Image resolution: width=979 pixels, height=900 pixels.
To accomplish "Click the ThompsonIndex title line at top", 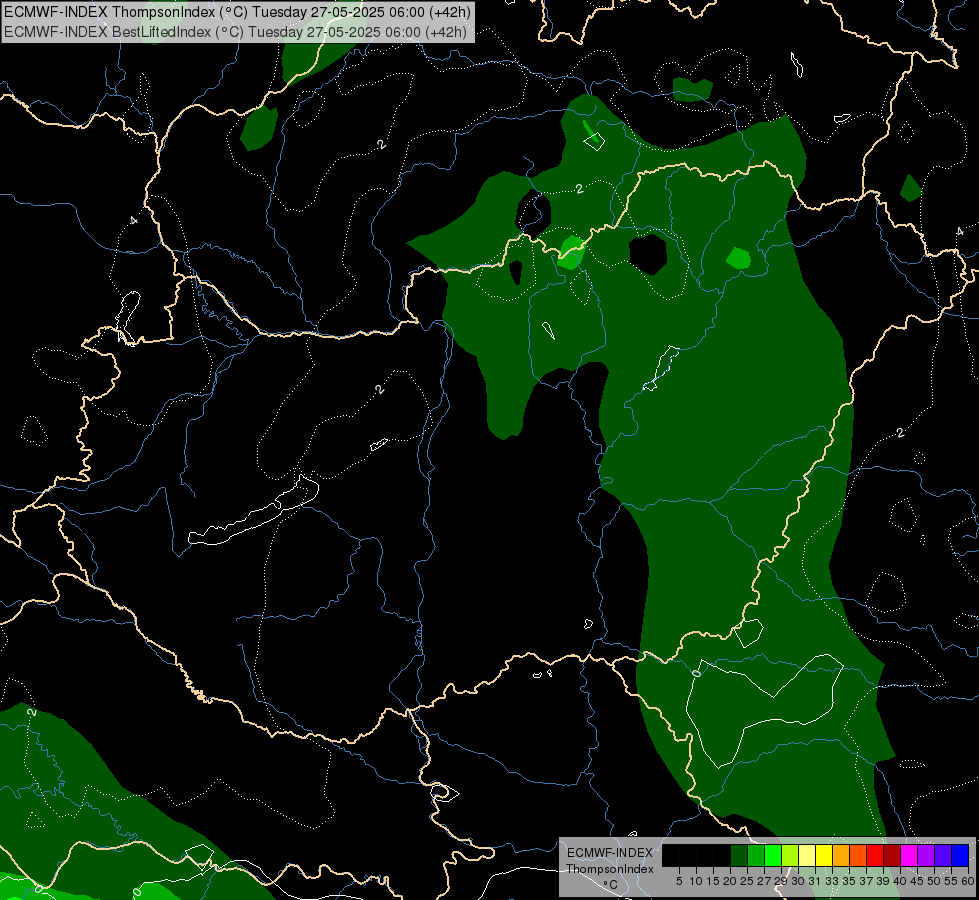I will point(237,11).
